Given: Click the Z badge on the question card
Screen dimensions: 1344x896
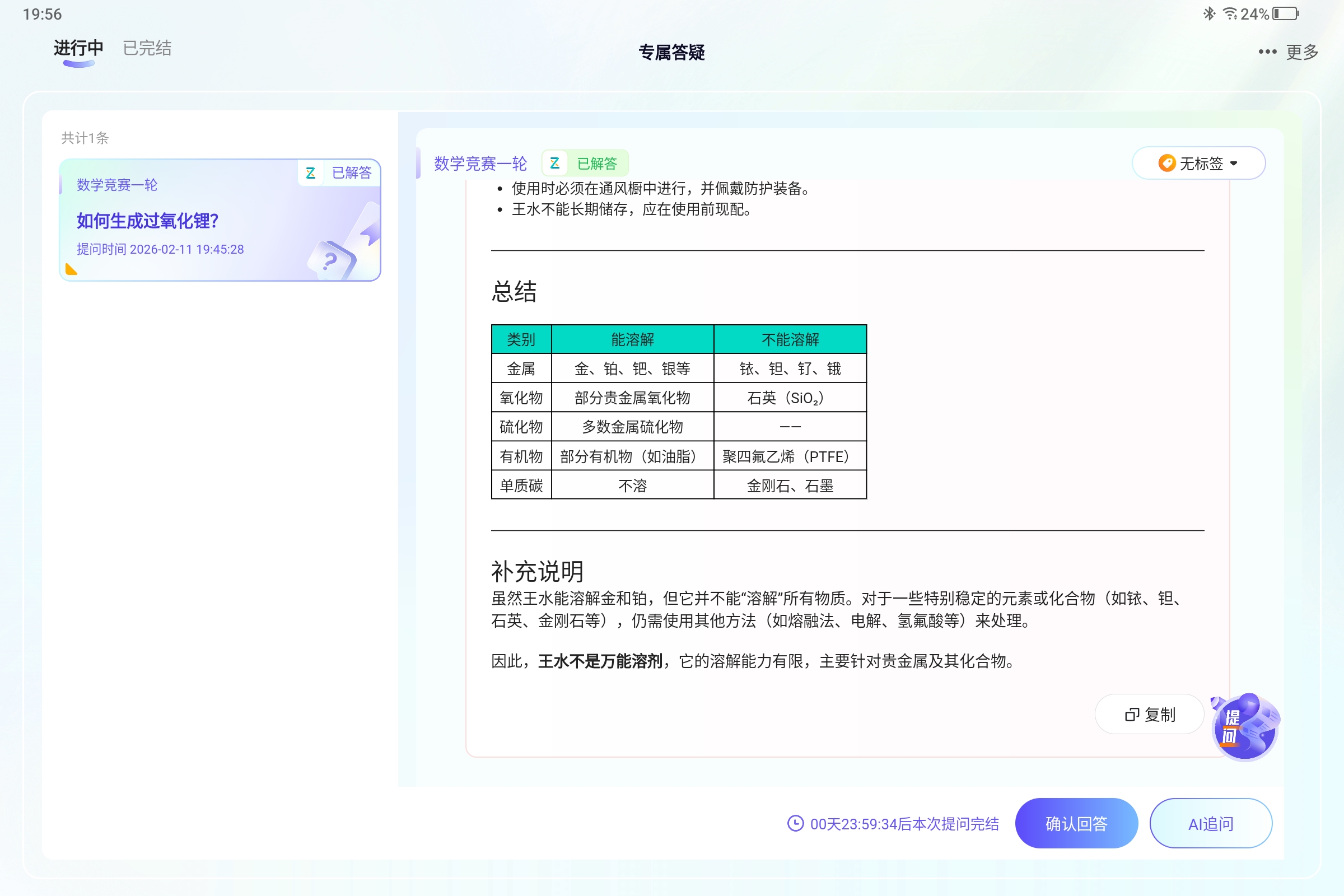Looking at the screenshot, I should tap(311, 172).
